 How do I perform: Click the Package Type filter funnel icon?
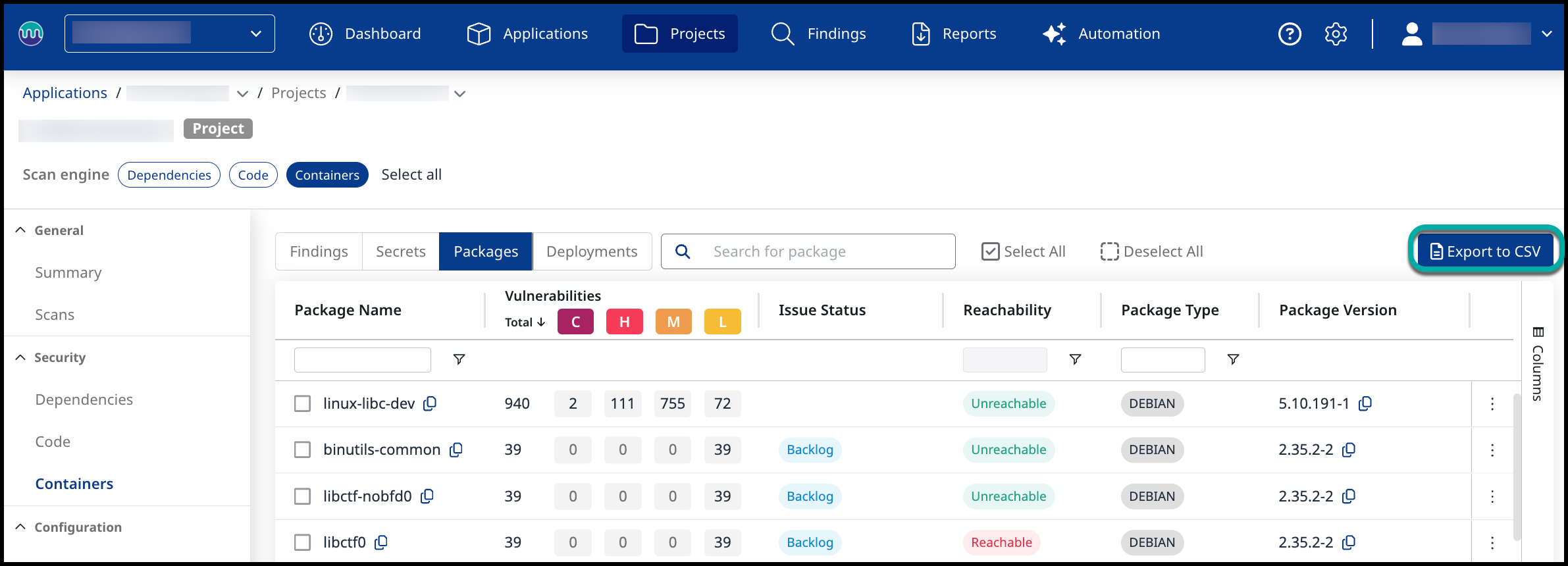1233,359
